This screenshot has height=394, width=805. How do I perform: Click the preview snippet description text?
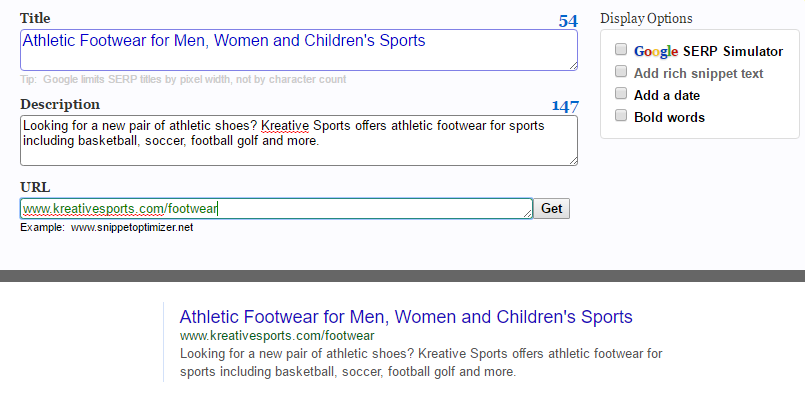click(421, 363)
